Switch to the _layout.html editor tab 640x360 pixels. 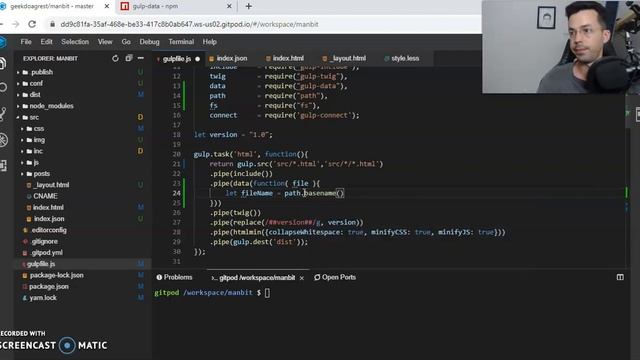coord(348,58)
